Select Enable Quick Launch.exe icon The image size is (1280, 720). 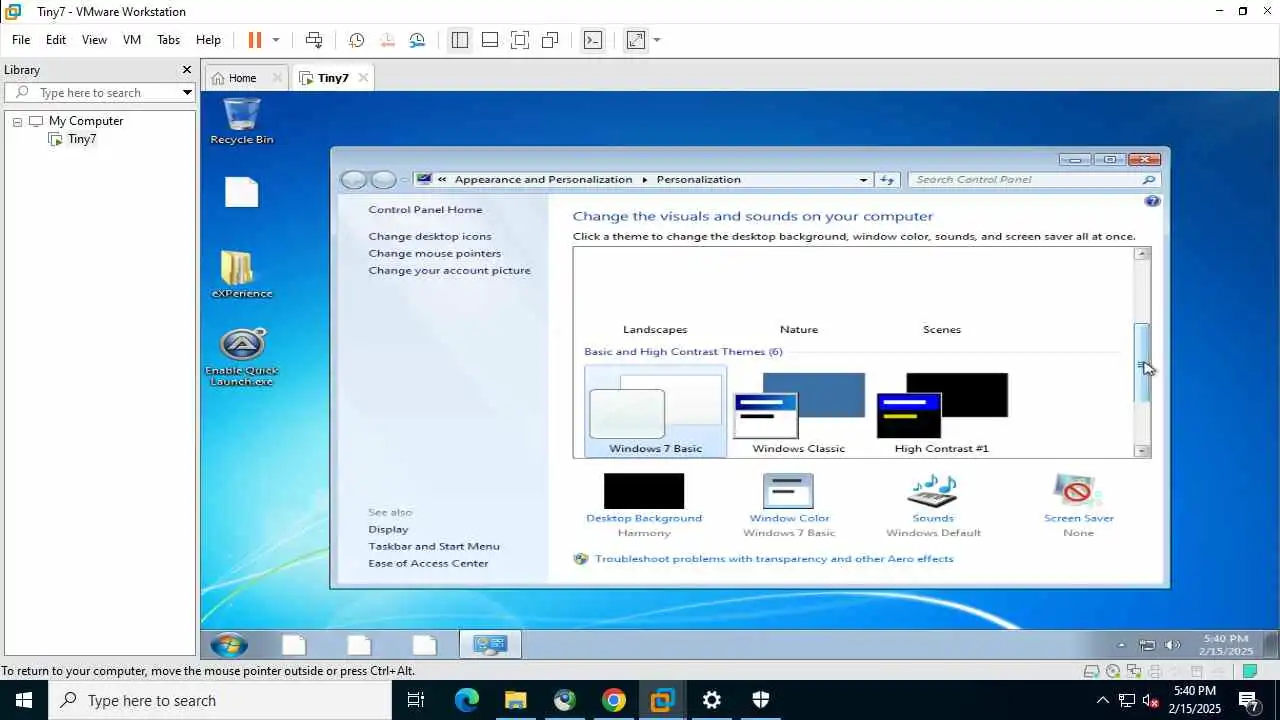[x=242, y=357]
